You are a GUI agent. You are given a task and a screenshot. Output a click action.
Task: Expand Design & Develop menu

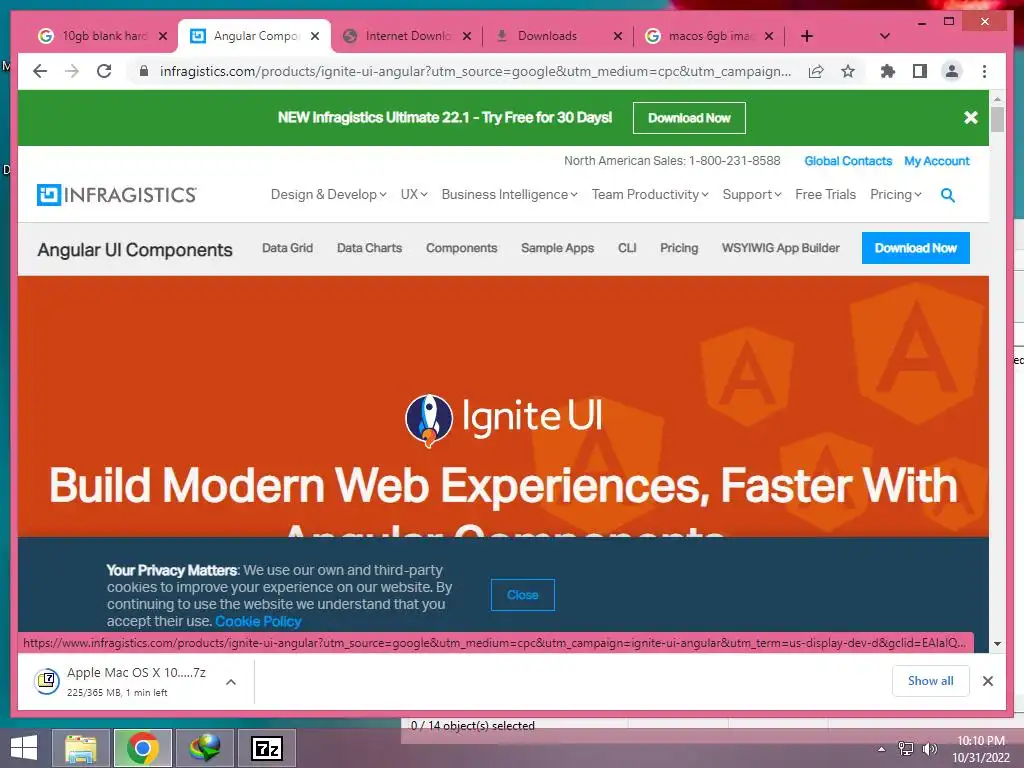328,195
